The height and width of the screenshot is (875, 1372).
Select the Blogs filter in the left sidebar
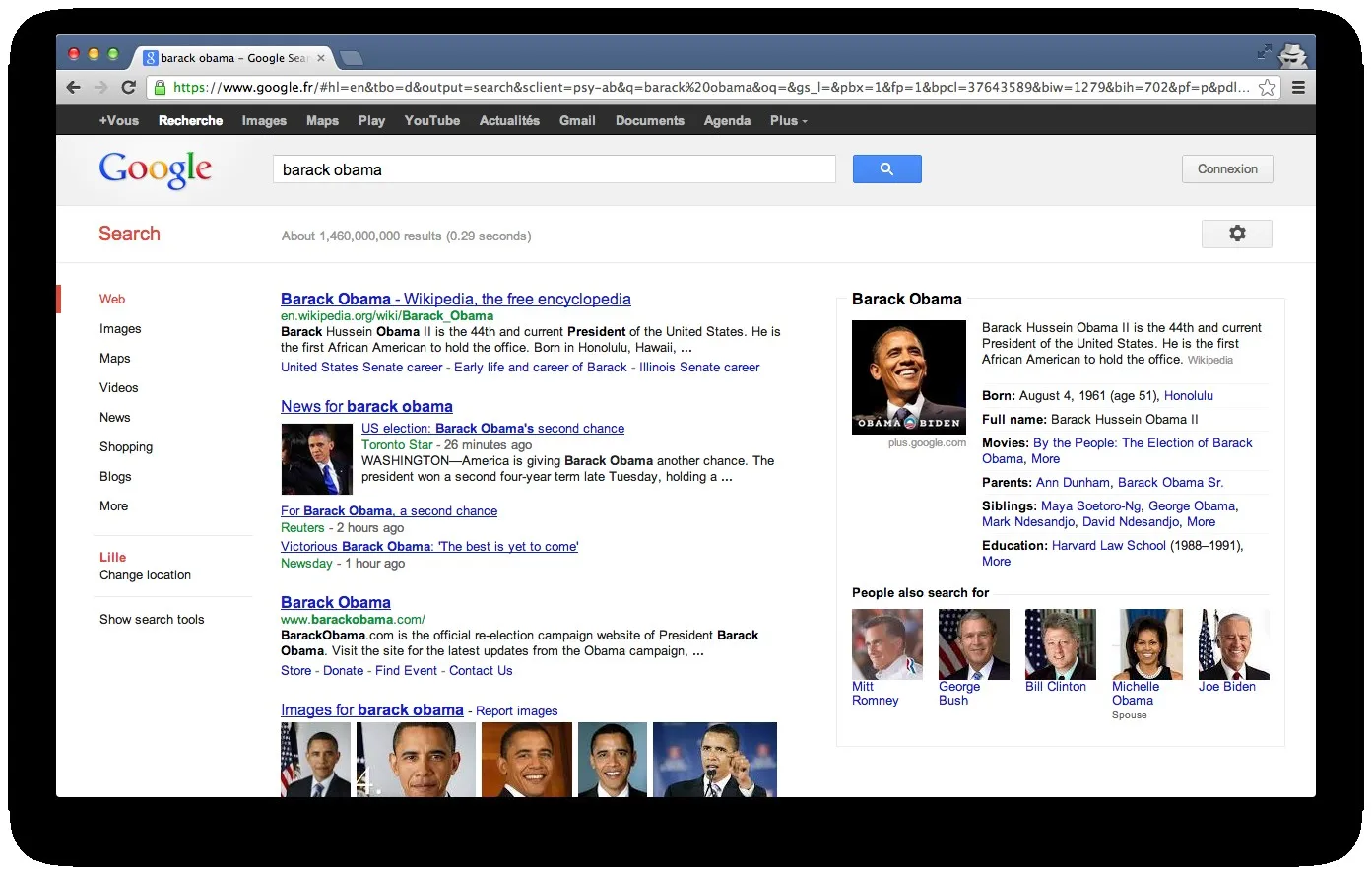coord(115,476)
